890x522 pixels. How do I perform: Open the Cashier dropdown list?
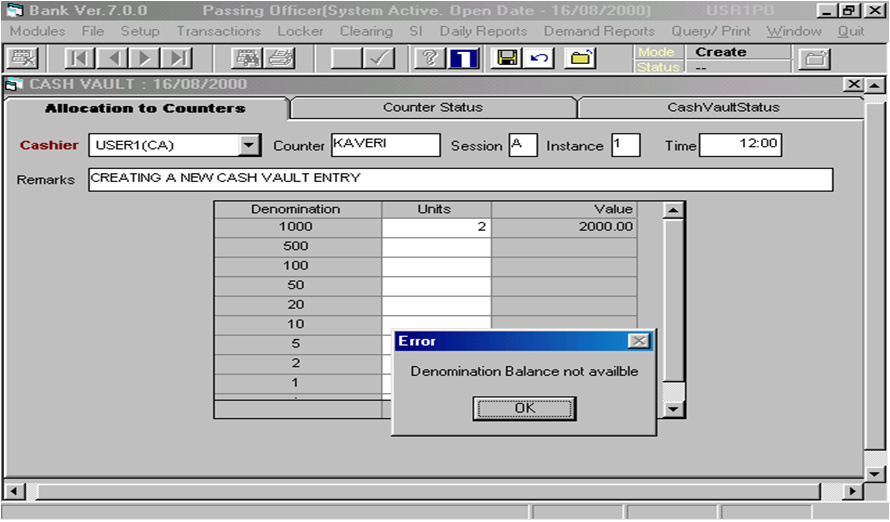pyautogui.click(x=249, y=146)
